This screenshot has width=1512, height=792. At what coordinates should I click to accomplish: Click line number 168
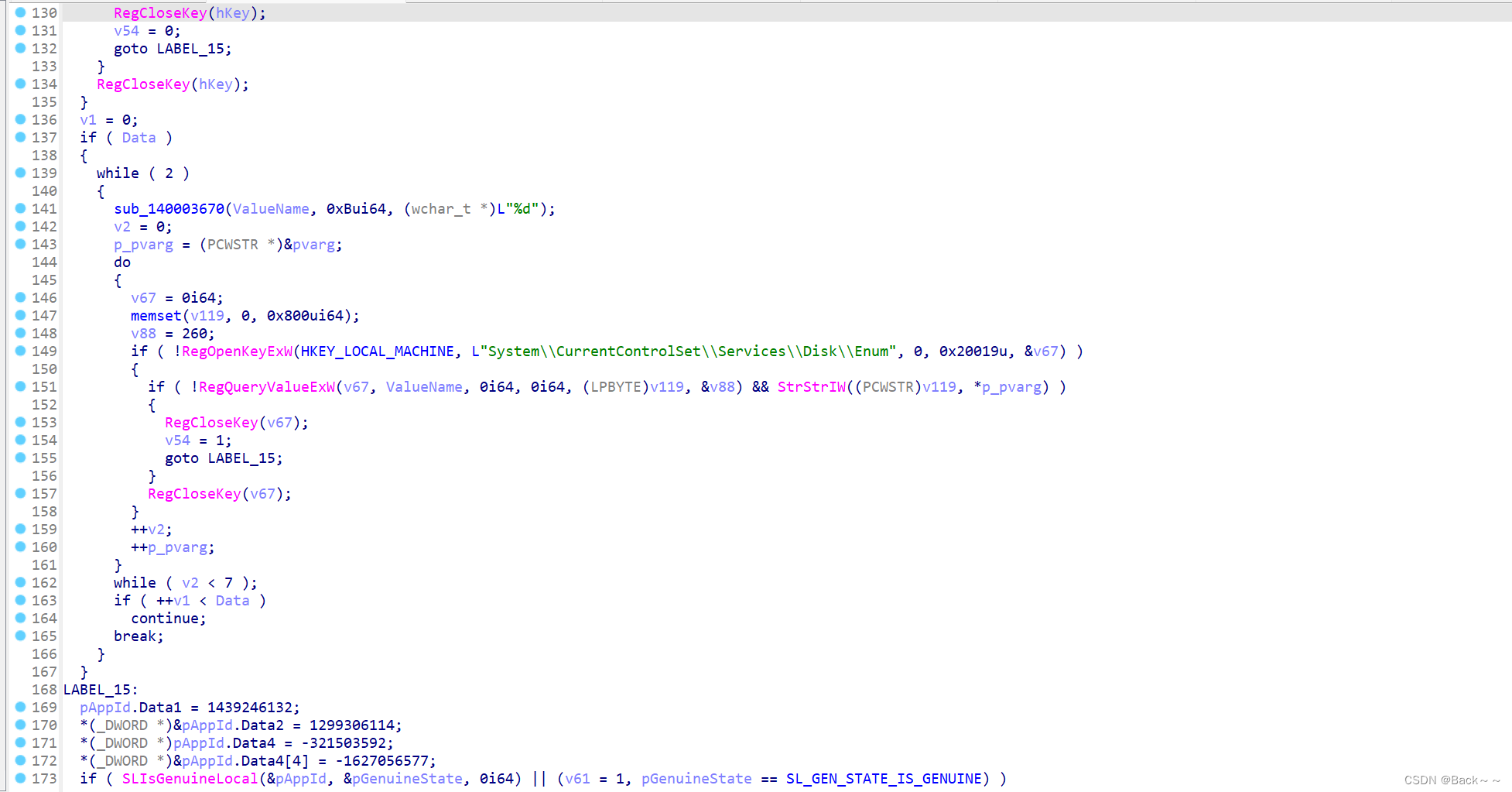(x=44, y=689)
